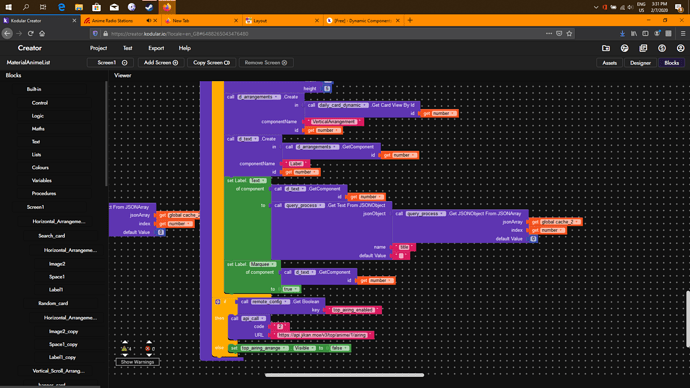The image size is (690, 388).
Task: Open the remote_config component dropdown
Action: click(270, 302)
